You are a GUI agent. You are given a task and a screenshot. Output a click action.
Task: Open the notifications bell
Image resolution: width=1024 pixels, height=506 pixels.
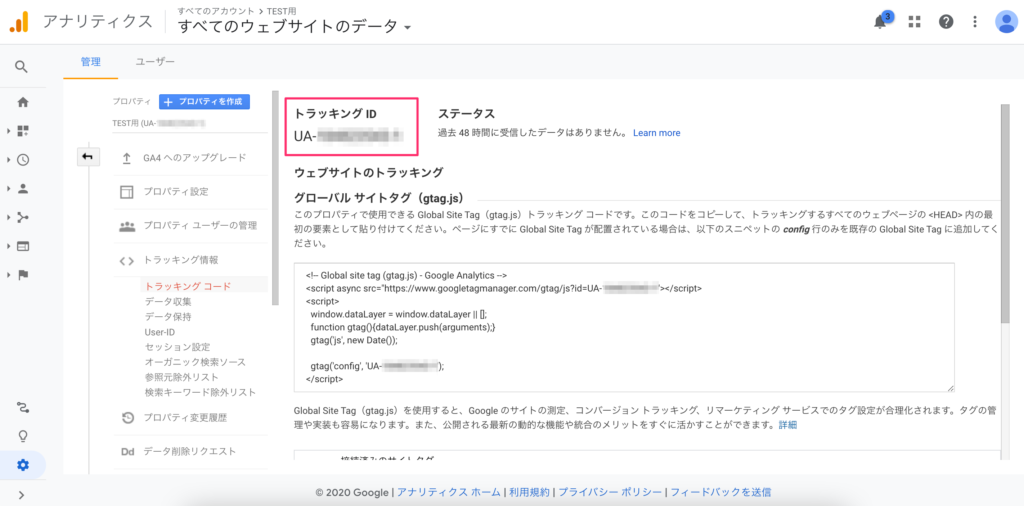point(881,22)
